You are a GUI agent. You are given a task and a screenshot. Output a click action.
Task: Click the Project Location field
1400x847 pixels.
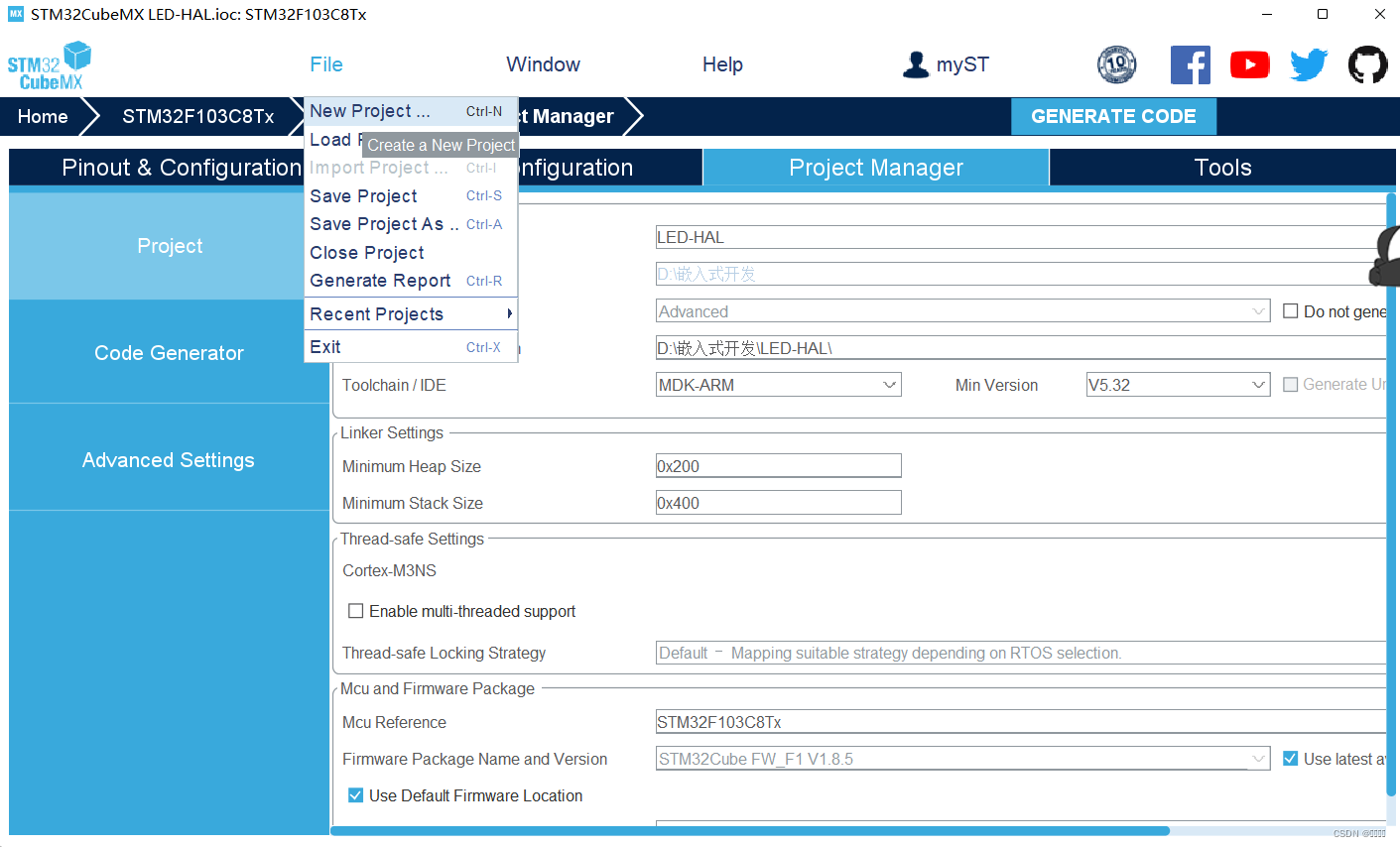tap(1020, 274)
